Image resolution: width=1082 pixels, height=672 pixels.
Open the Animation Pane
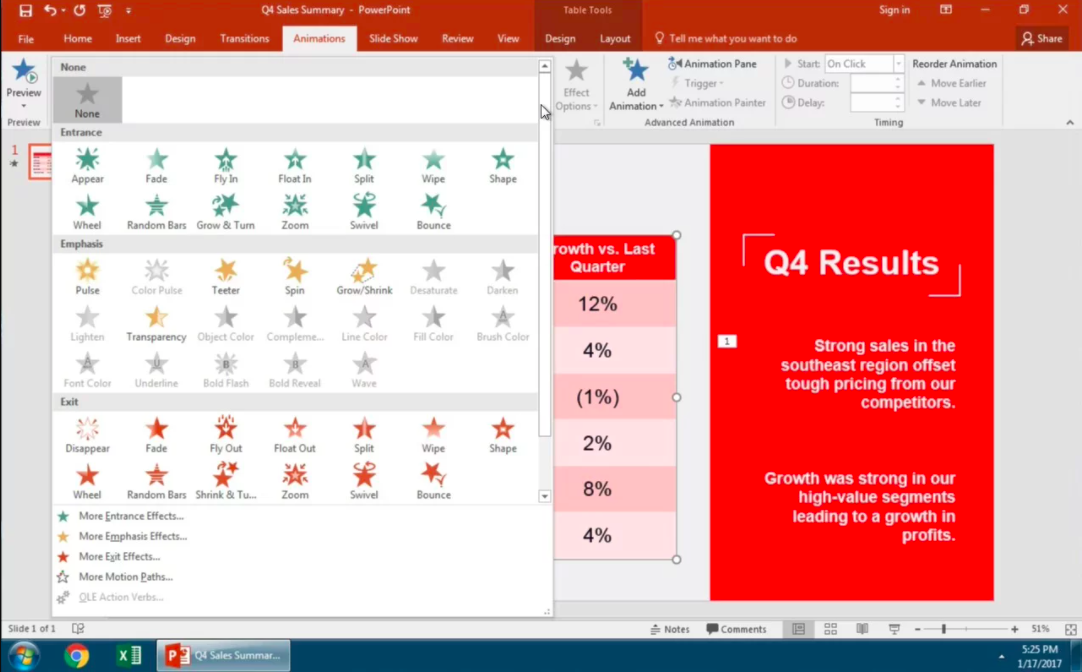pyautogui.click(x=712, y=64)
